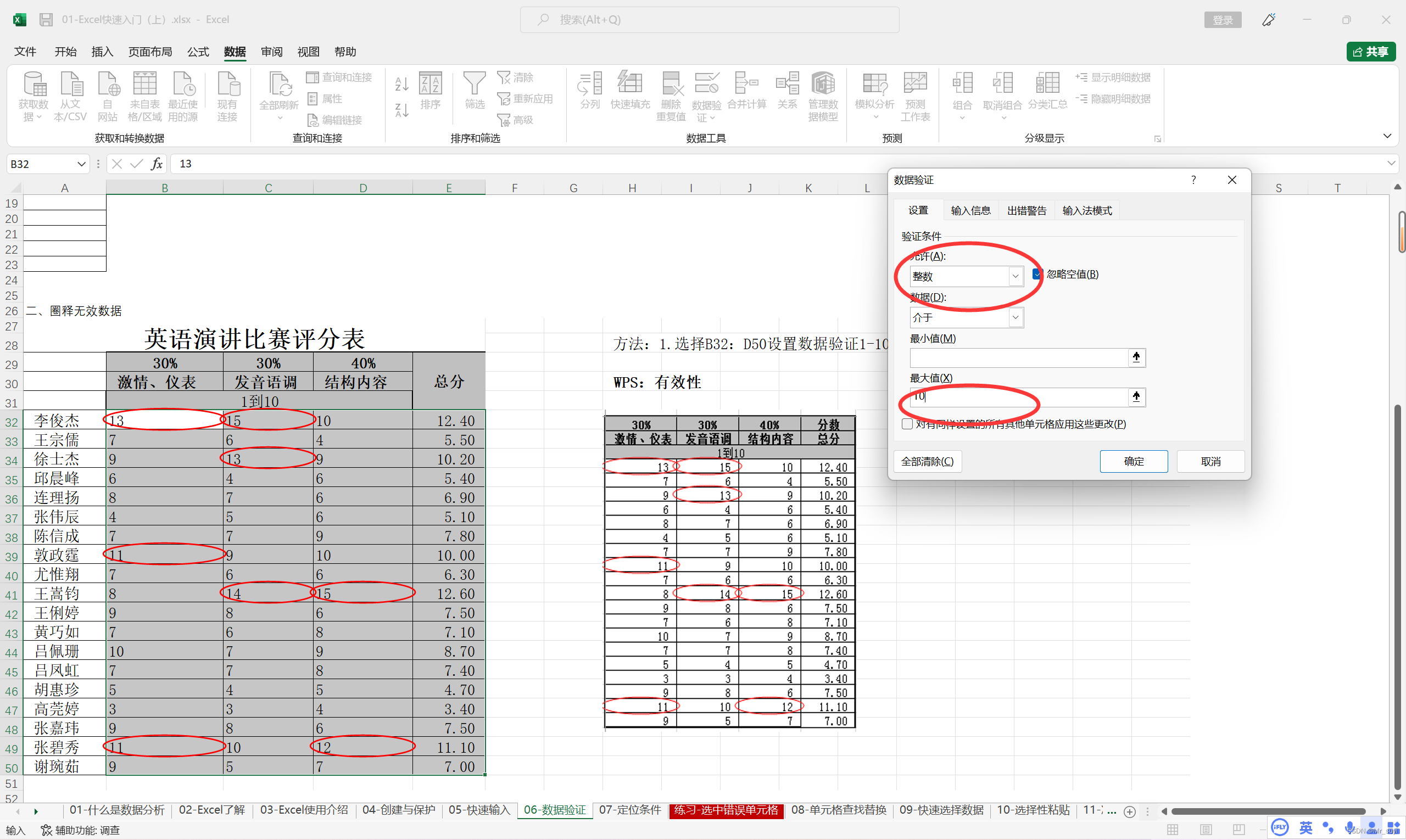The height and width of the screenshot is (840, 1406).
Task: Collapse the ribbon with the chevron
Action: pos(1387,136)
